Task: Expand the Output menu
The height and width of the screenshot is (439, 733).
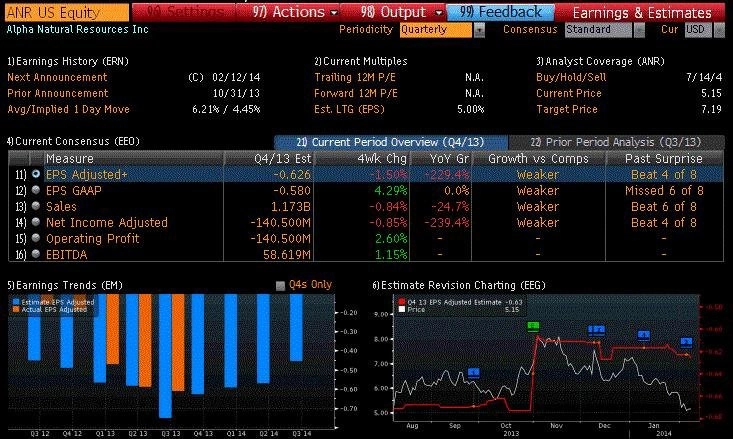Action: (x=401, y=12)
